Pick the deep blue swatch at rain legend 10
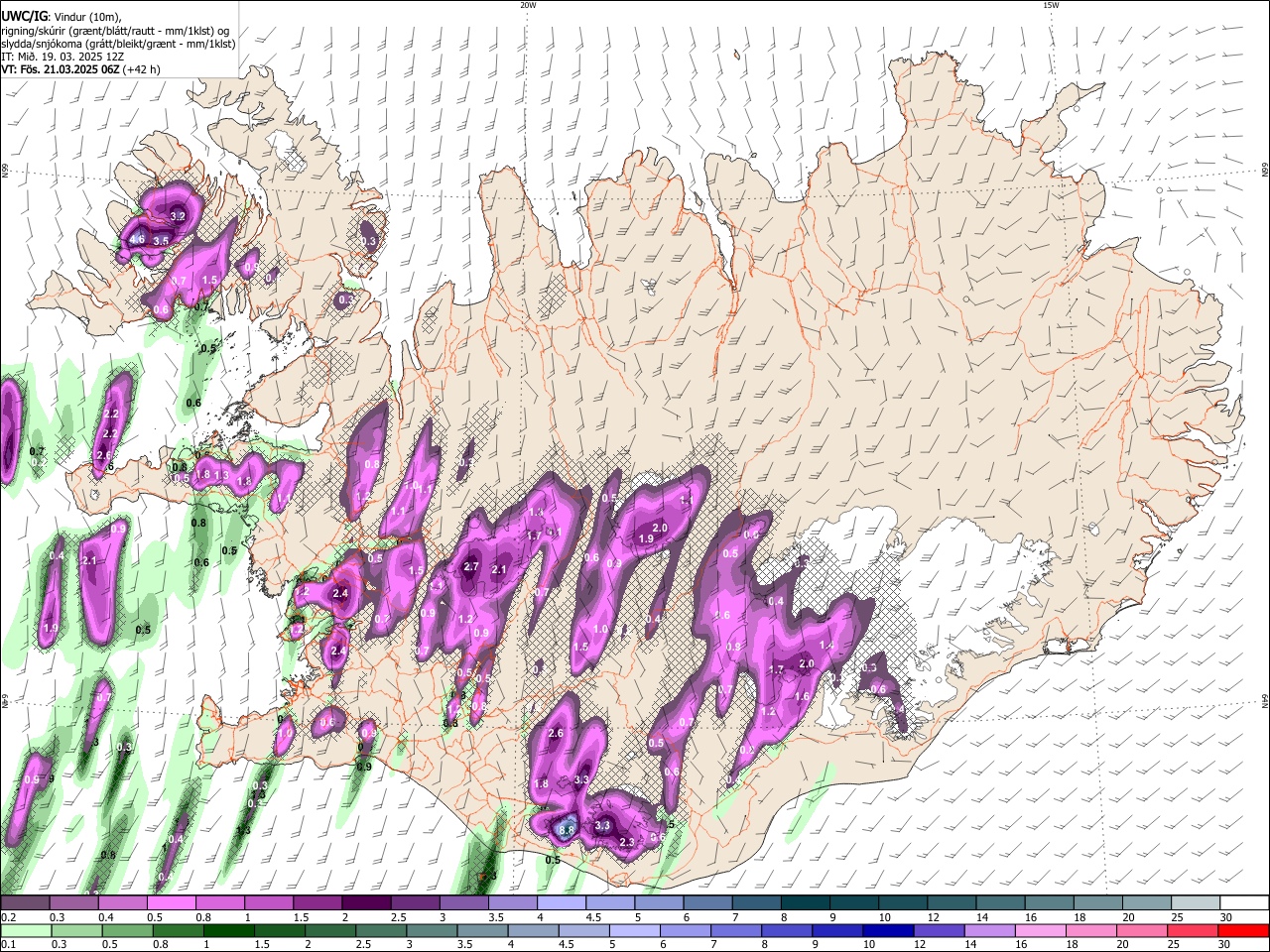The width and height of the screenshot is (1270, 952). (888, 930)
